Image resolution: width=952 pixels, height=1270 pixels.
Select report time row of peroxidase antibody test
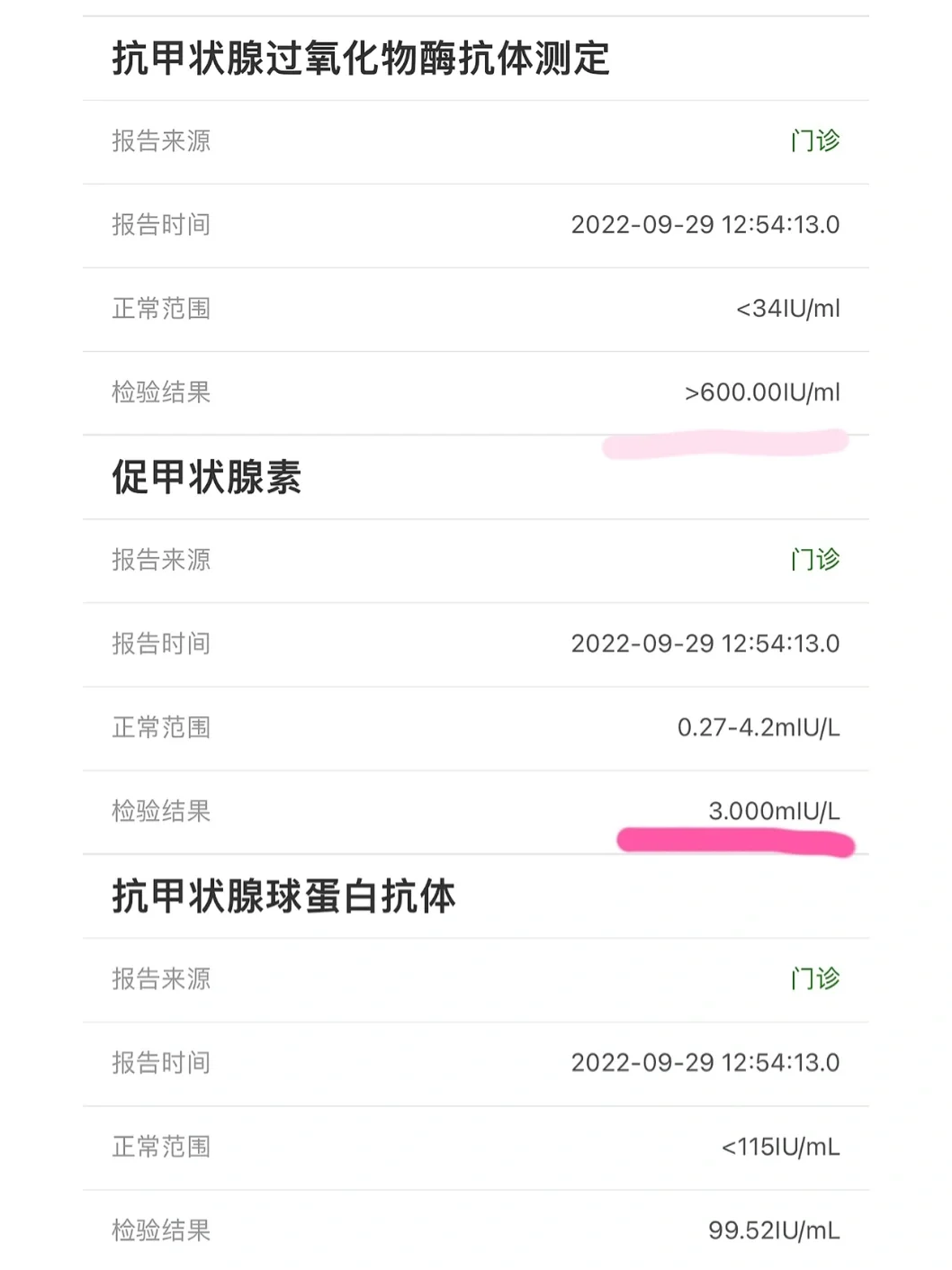click(x=476, y=226)
